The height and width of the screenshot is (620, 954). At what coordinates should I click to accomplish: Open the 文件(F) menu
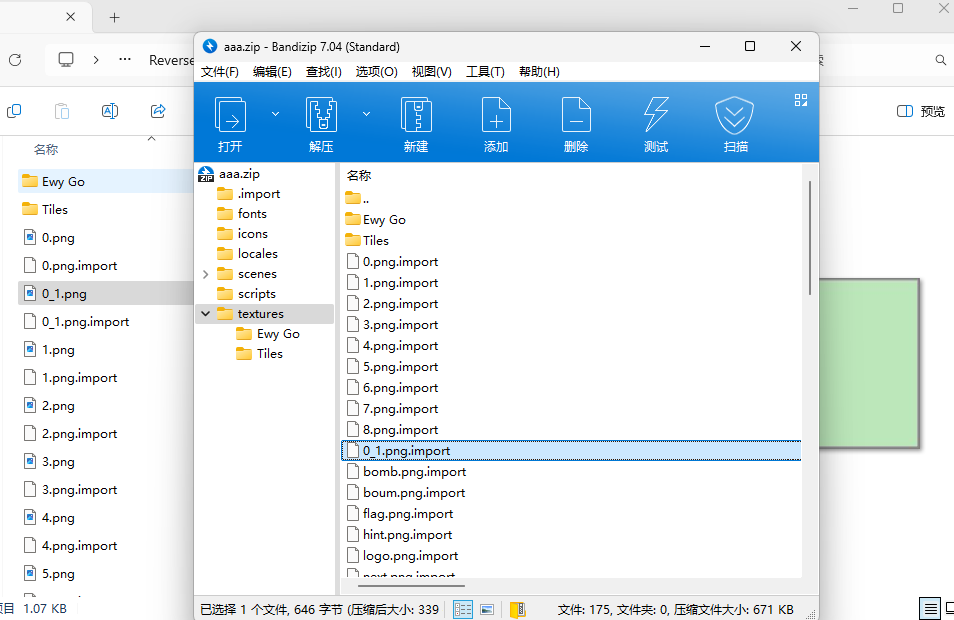point(220,72)
